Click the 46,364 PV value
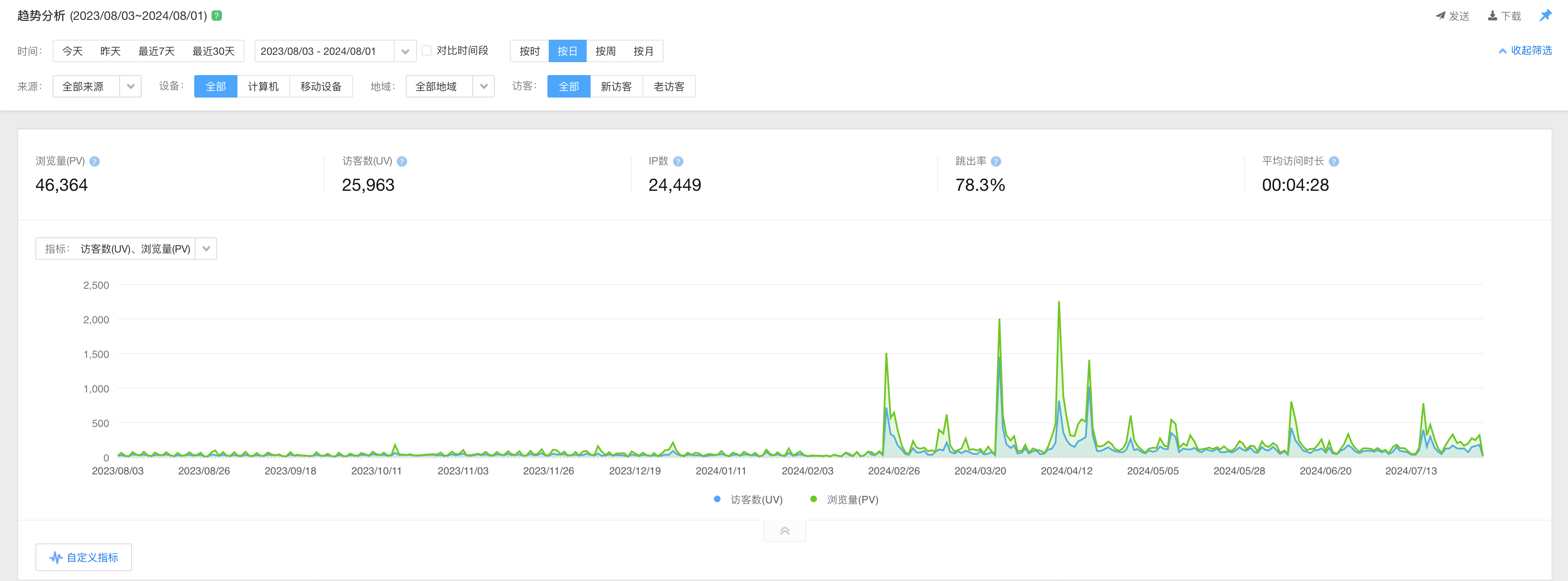This screenshot has height=581, width=1568. click(61, 185)
